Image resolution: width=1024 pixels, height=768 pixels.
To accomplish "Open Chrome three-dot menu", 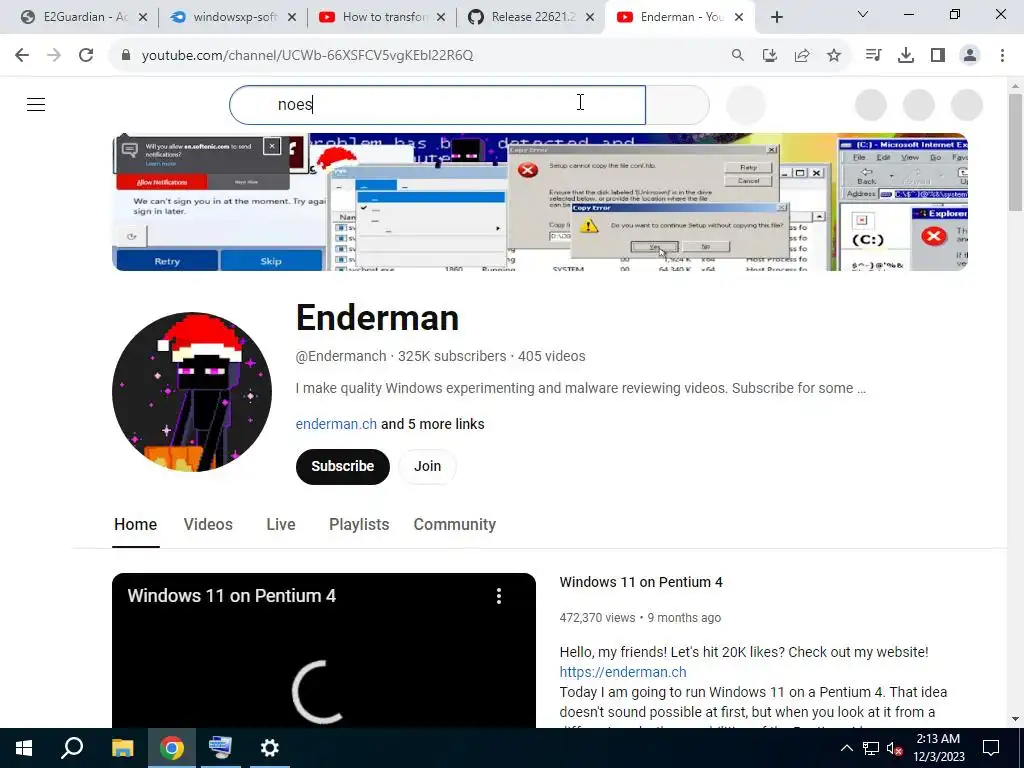I will (x=1002, y=55).
